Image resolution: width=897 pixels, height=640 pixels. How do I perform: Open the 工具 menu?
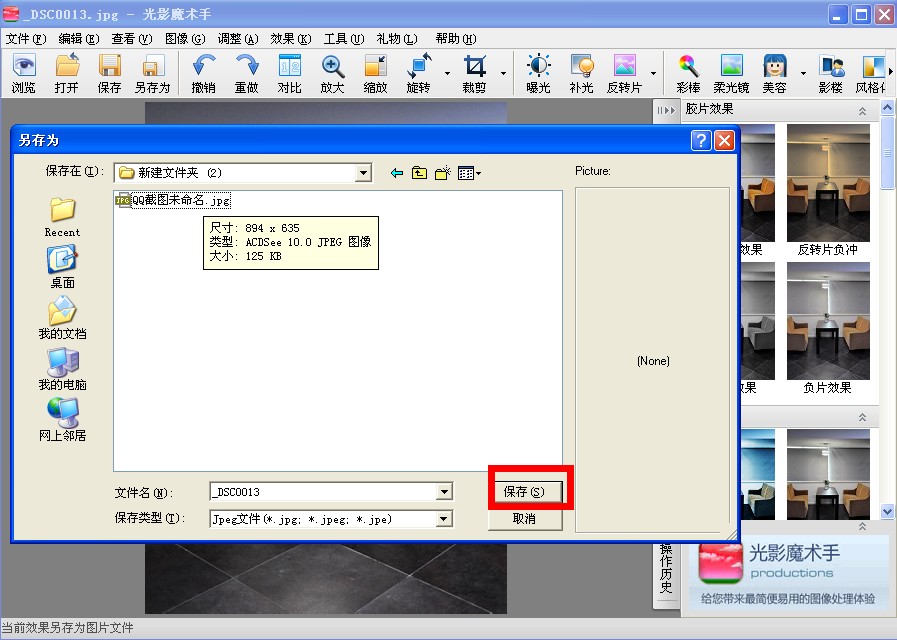(344, 39)
